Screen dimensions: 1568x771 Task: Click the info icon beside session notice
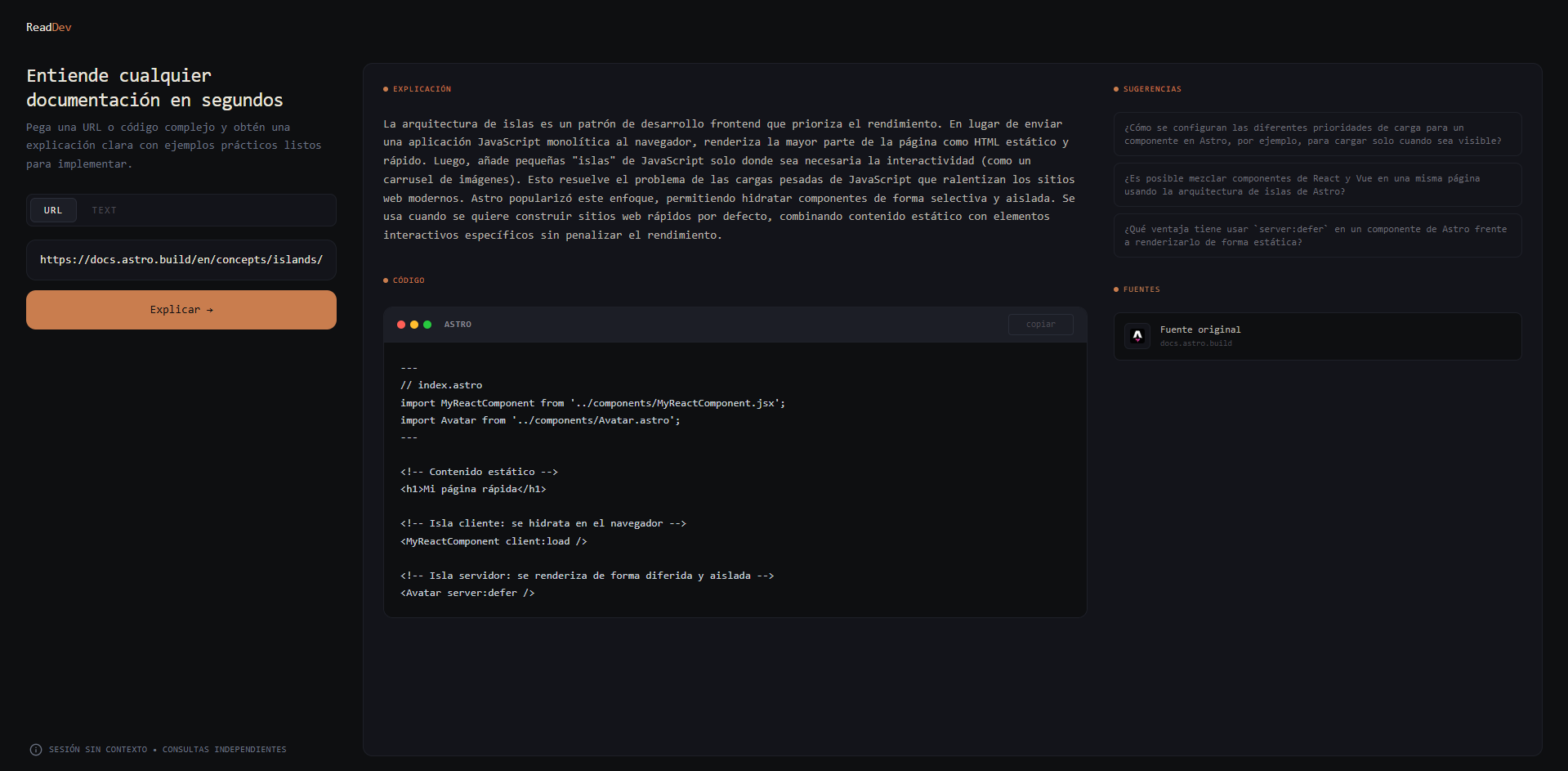coord(36,750)
